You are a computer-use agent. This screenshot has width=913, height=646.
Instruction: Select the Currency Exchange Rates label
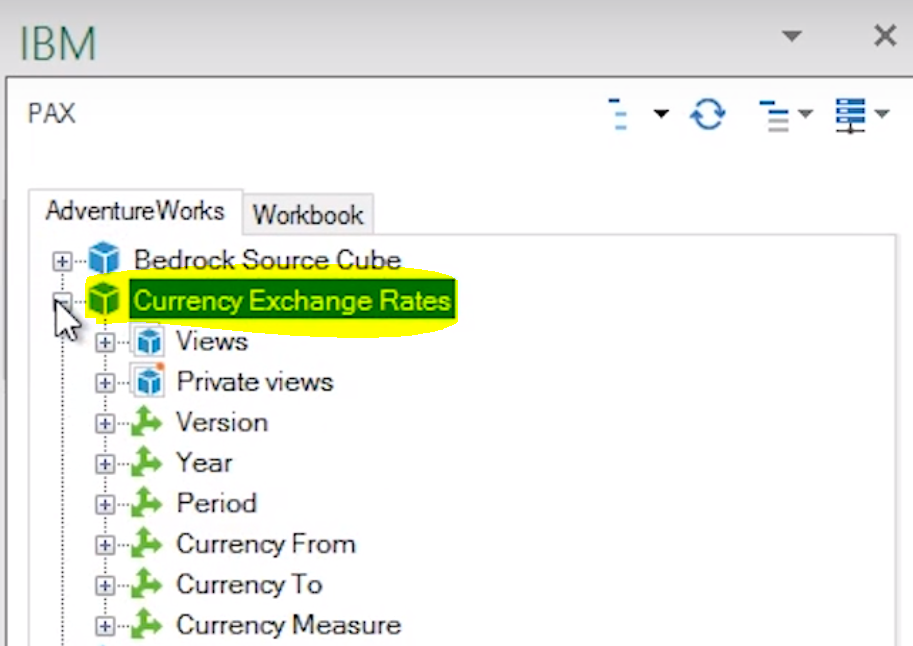click(x=292, y=301)
